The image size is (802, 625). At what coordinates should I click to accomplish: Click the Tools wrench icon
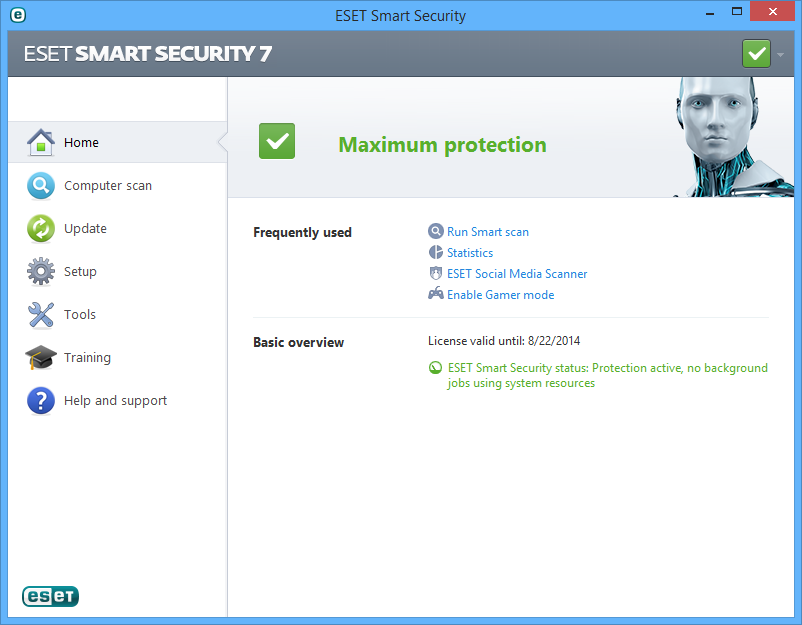tap(40, 315)
